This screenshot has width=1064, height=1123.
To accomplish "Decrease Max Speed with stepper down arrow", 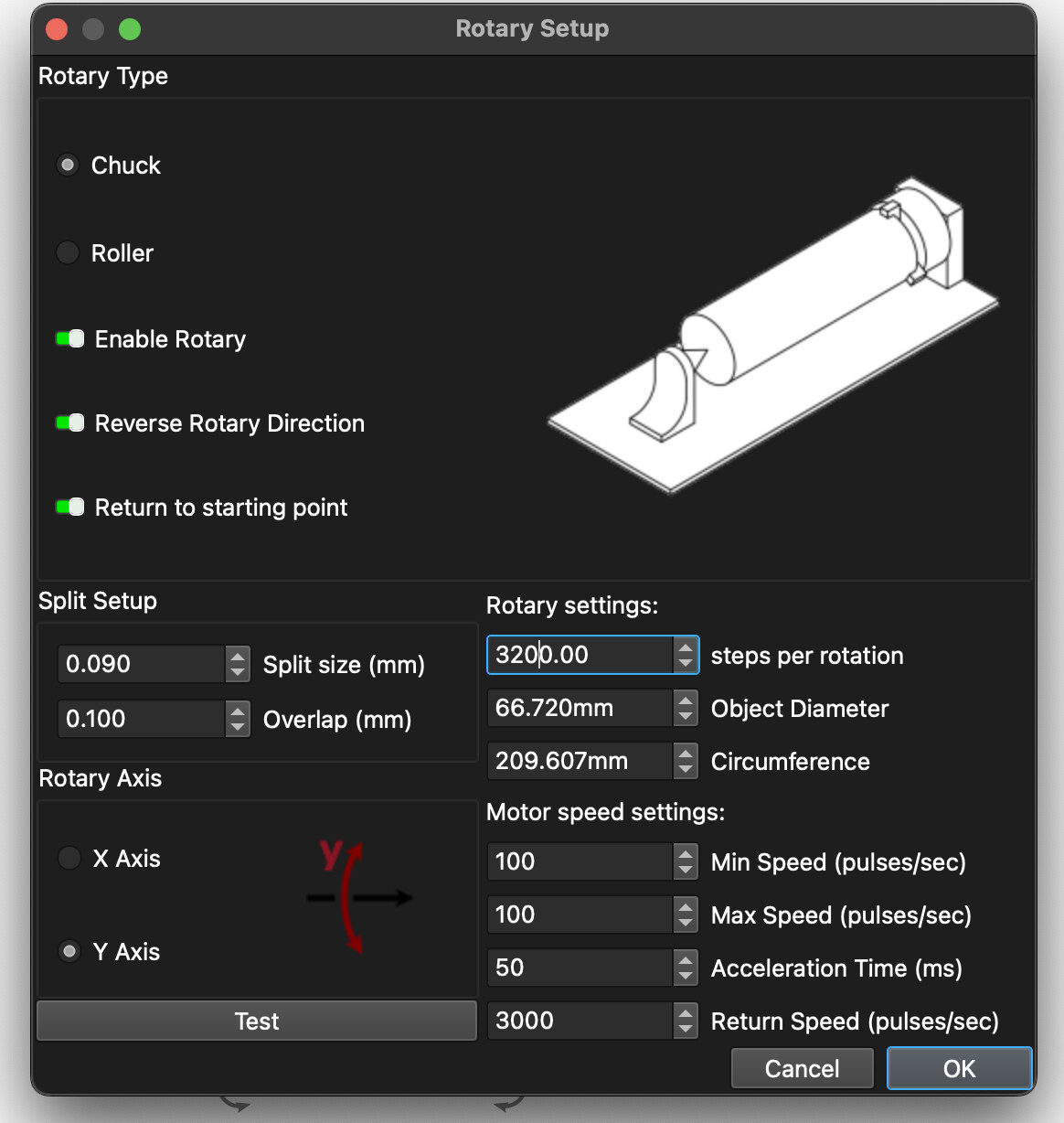I will tap(686, 923).
